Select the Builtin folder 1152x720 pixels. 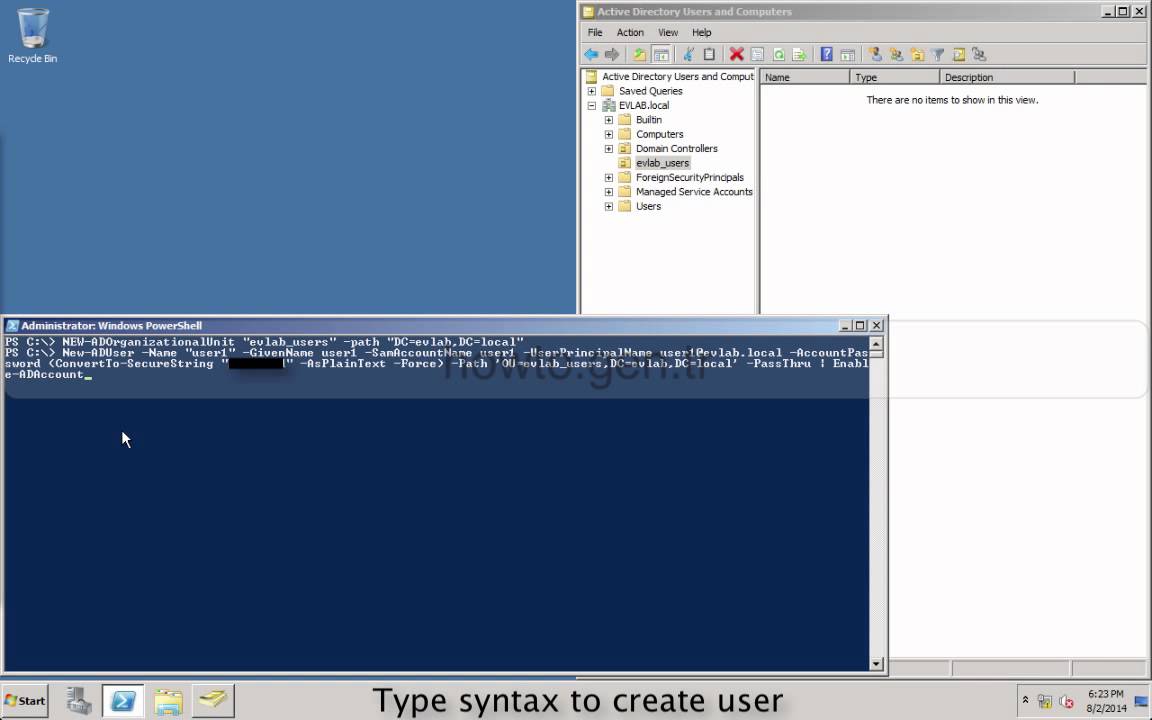649,120
